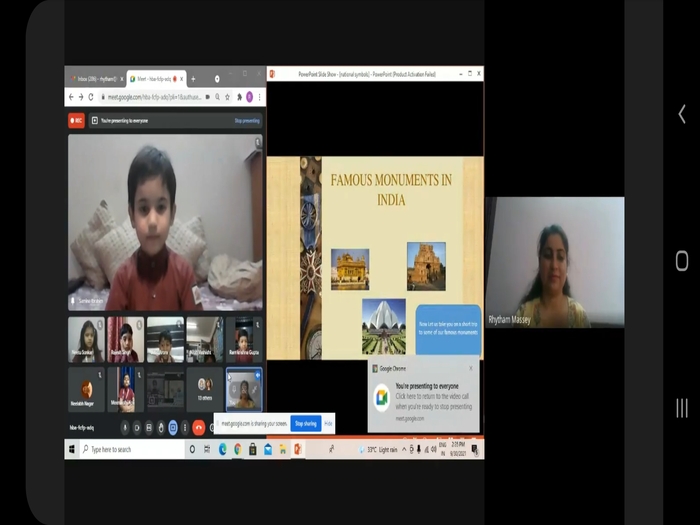Close the Meet tab
This screenshot has height=525, width=700.
(x=182, y=79)
